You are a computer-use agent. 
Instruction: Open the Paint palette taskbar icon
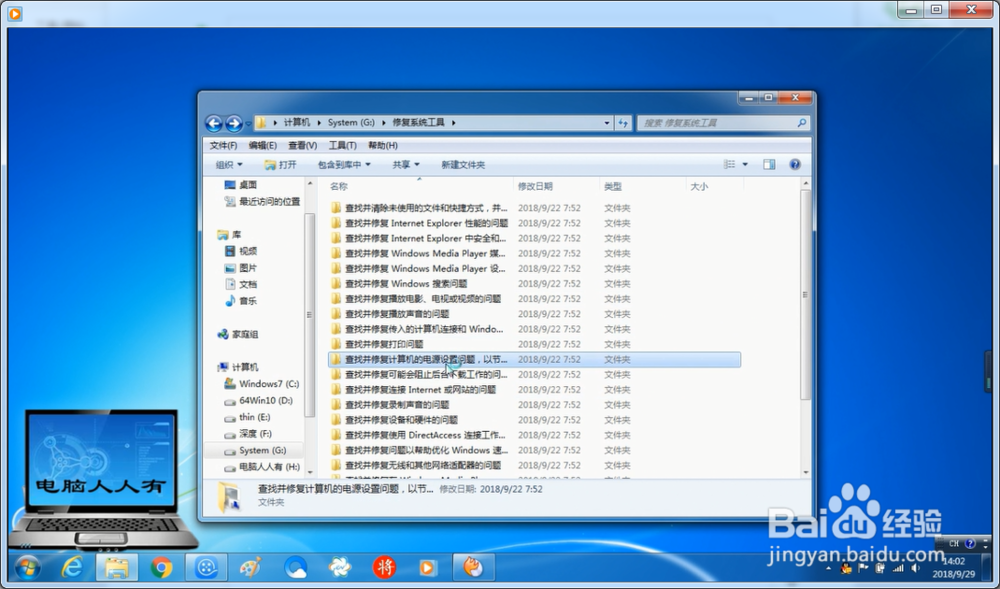coord(251,567)
